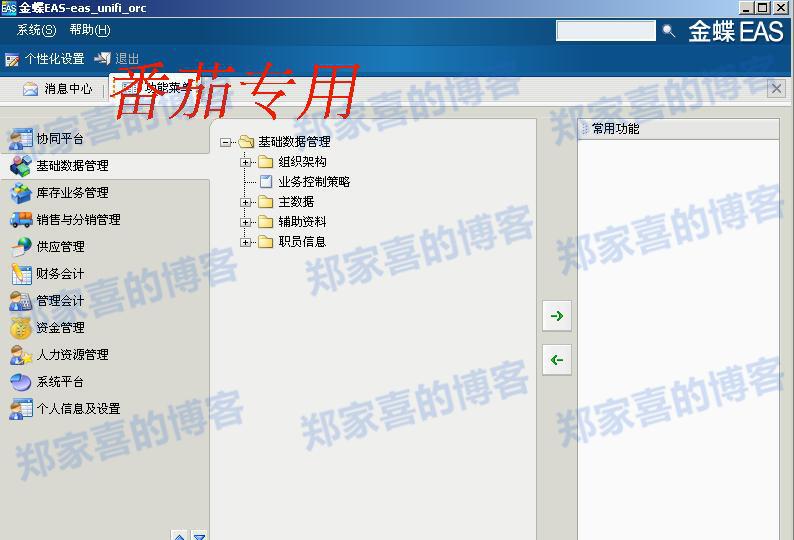This screenshot has width=794, height=540.
Task: Open the 财务会计 module icon
Action: 21,274
